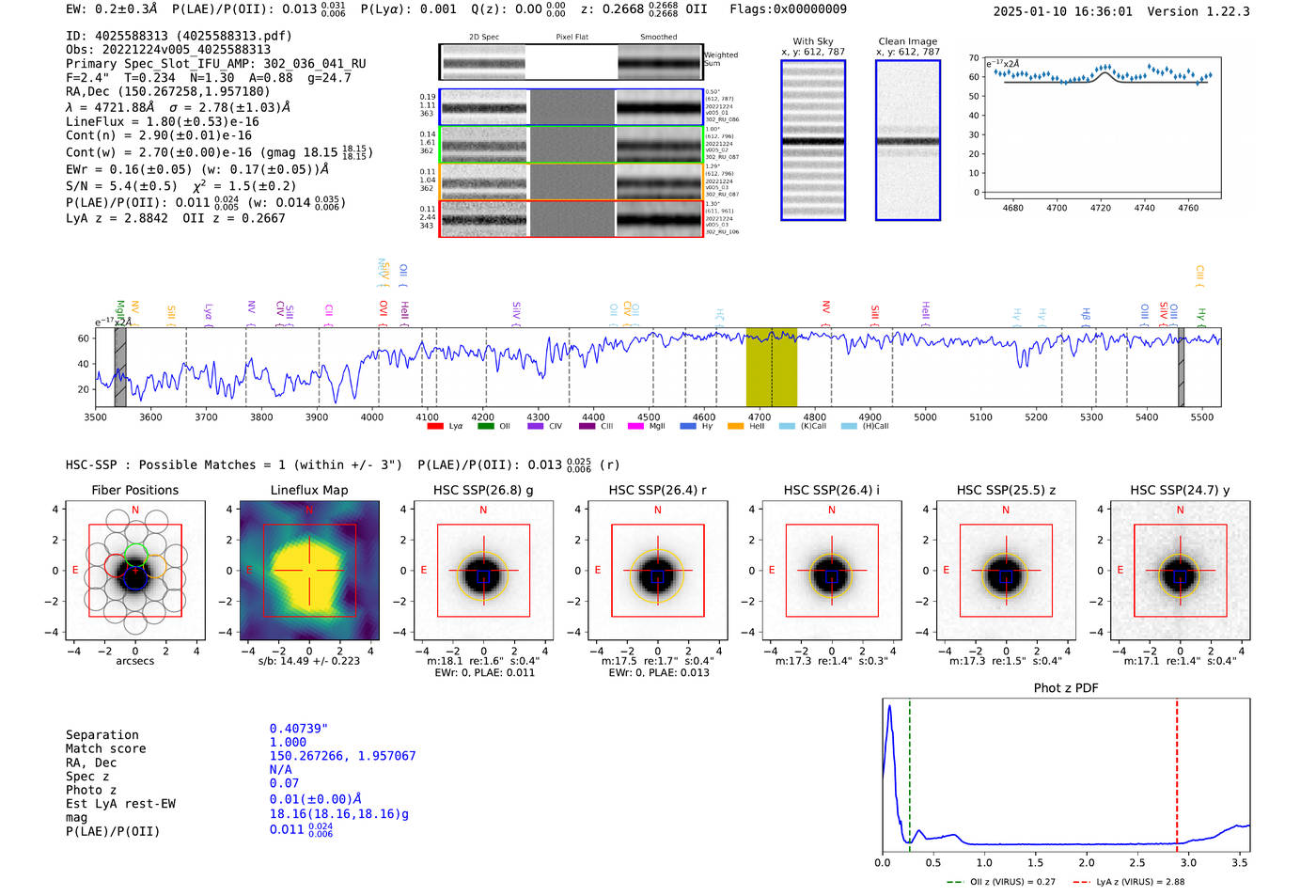Image resolution: width=1316 pixels, height=896 pixels.
Task: Click the '2025-01-10 16:36:01' timestamp
Action: click(x=1062, y=11)
